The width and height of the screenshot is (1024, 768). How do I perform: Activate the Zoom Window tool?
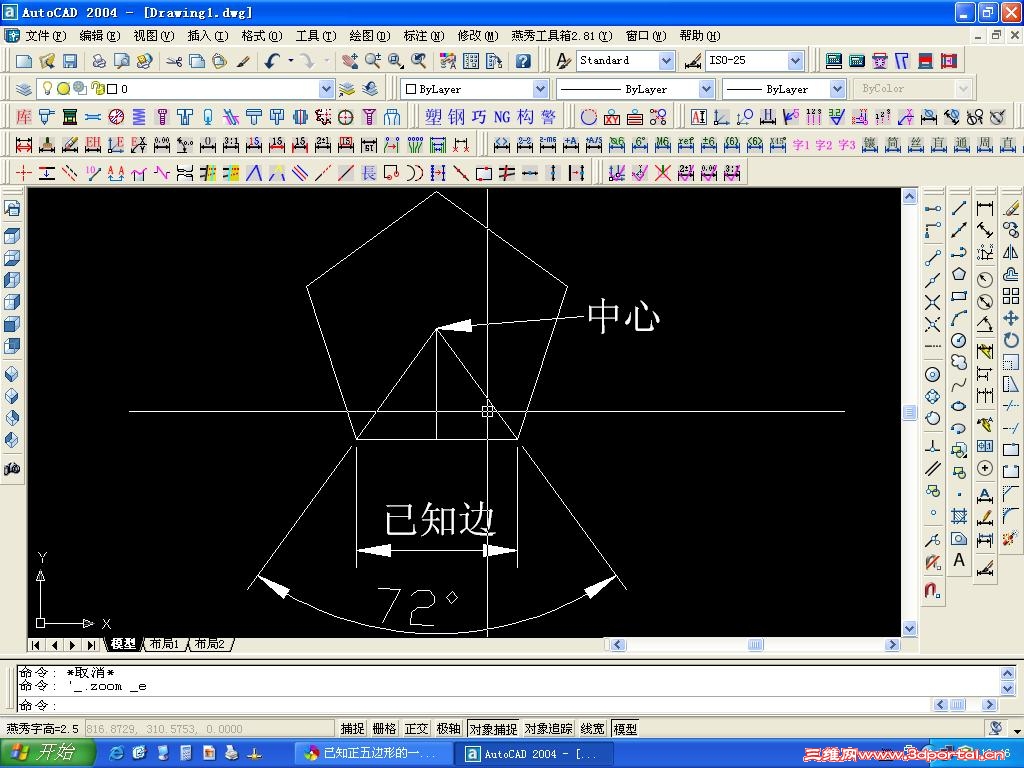(396, 61)
